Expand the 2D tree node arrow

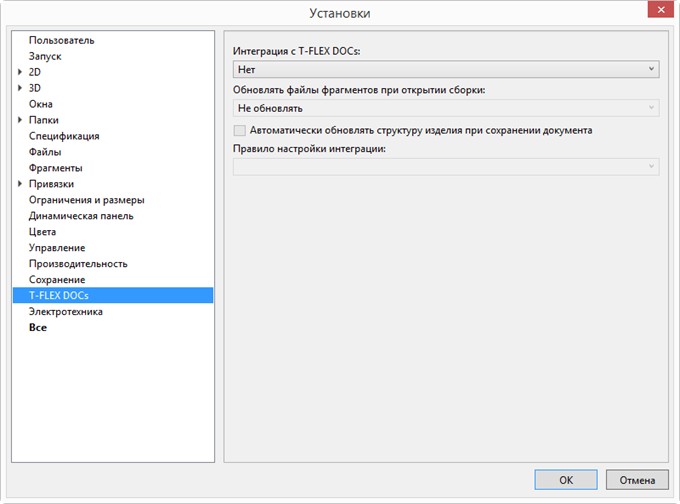coord(20,72)
